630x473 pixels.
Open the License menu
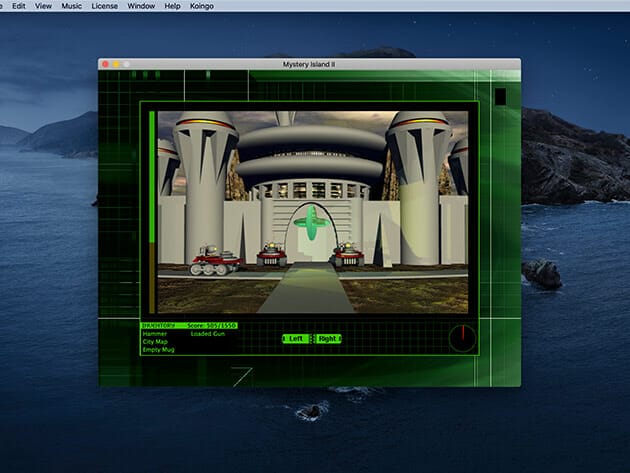104,6
